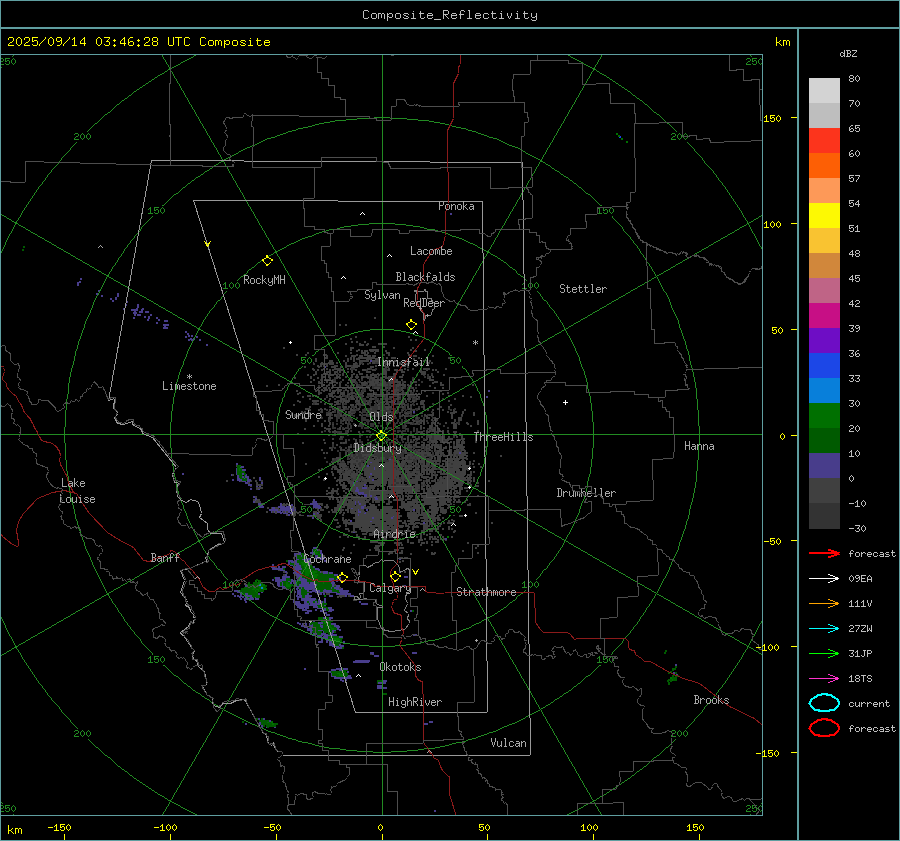Click the -30 value in dBZ legend
This screenshot has width=900, height=841.
point(857,528)
